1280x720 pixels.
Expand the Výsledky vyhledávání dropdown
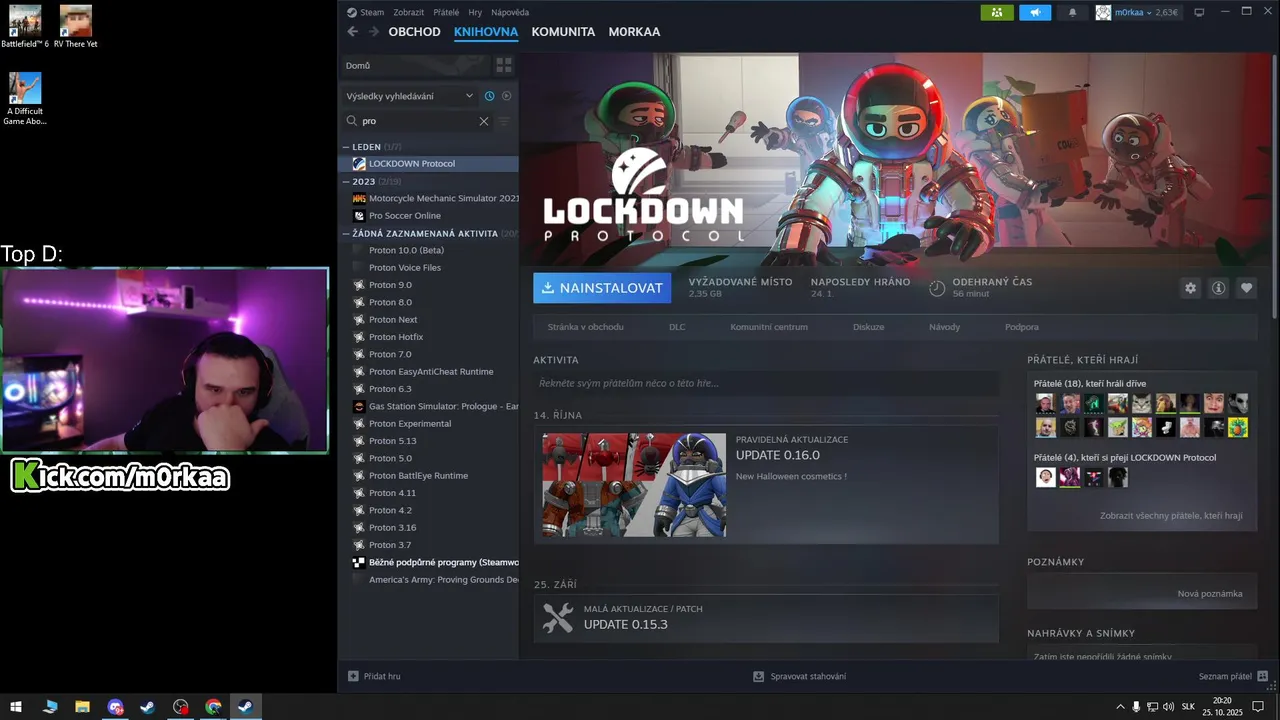(x=410, y=96)
